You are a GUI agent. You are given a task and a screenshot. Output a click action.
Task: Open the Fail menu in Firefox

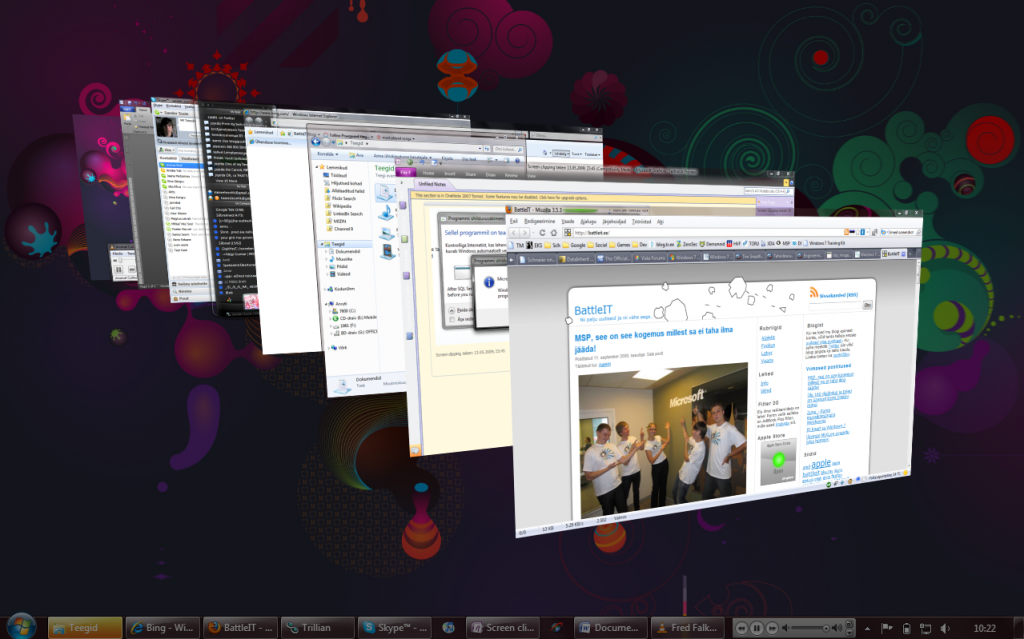tap(513, 221)
